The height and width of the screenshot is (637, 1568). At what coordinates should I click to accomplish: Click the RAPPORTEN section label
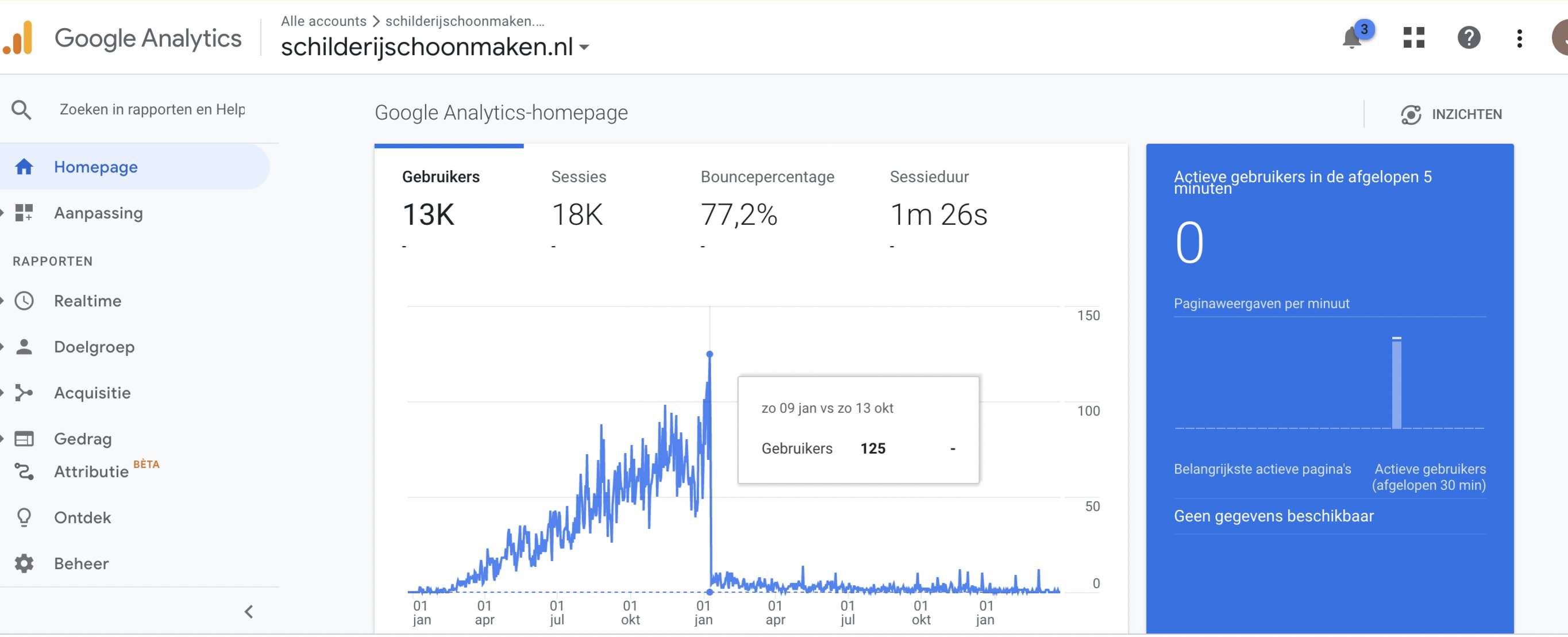(x=53, y=261)
